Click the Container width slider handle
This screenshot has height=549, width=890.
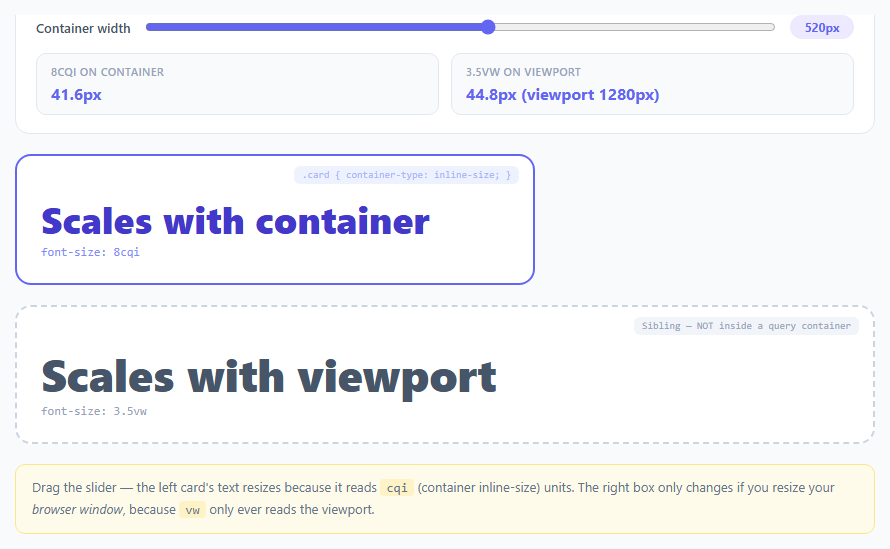click(488, 27)
